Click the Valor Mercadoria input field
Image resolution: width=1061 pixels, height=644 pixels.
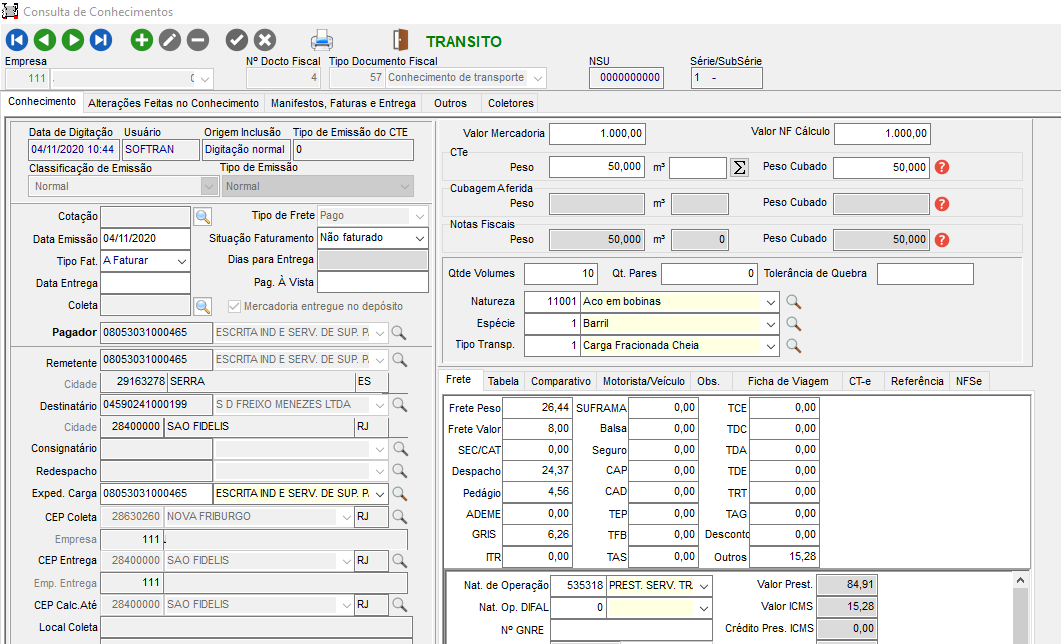(597, 133)
